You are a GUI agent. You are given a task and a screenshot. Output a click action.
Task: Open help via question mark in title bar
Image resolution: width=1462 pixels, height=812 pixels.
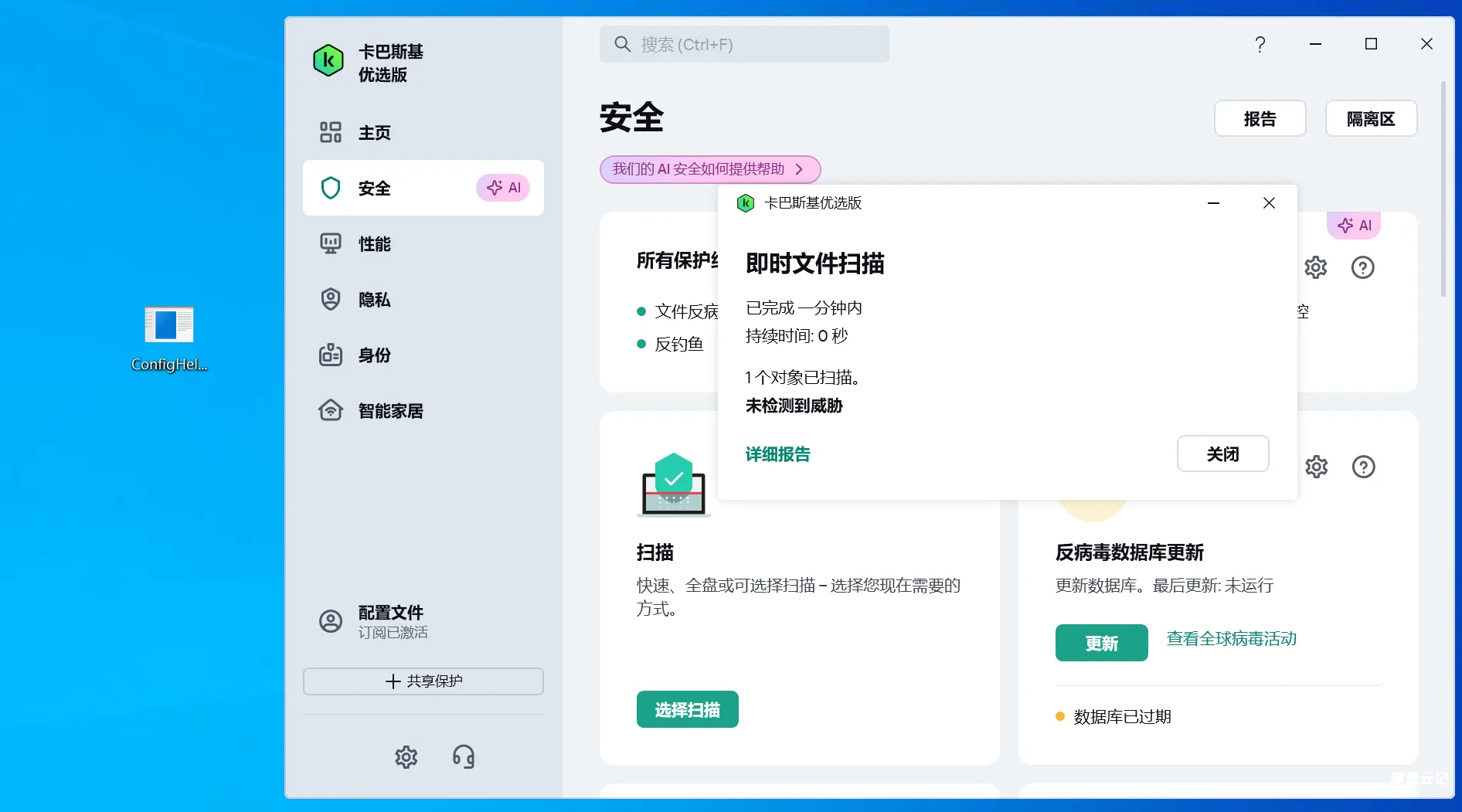point(1260,44)
